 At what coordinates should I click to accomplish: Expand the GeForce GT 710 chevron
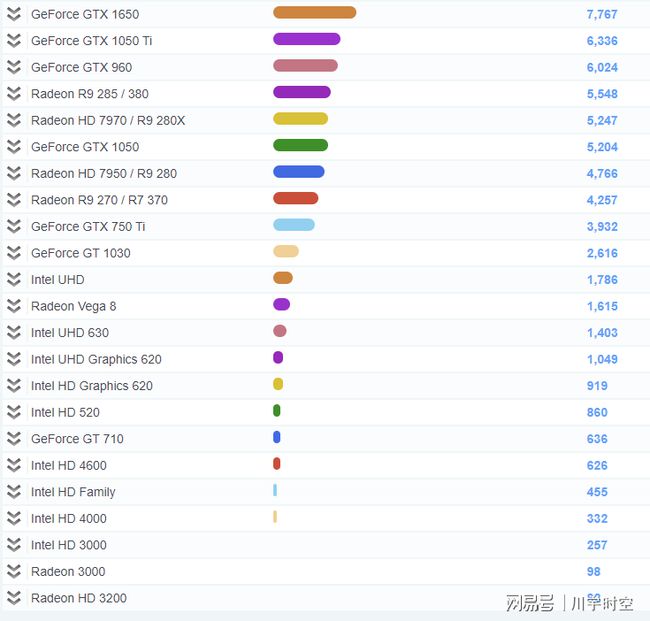click(14, 439)
